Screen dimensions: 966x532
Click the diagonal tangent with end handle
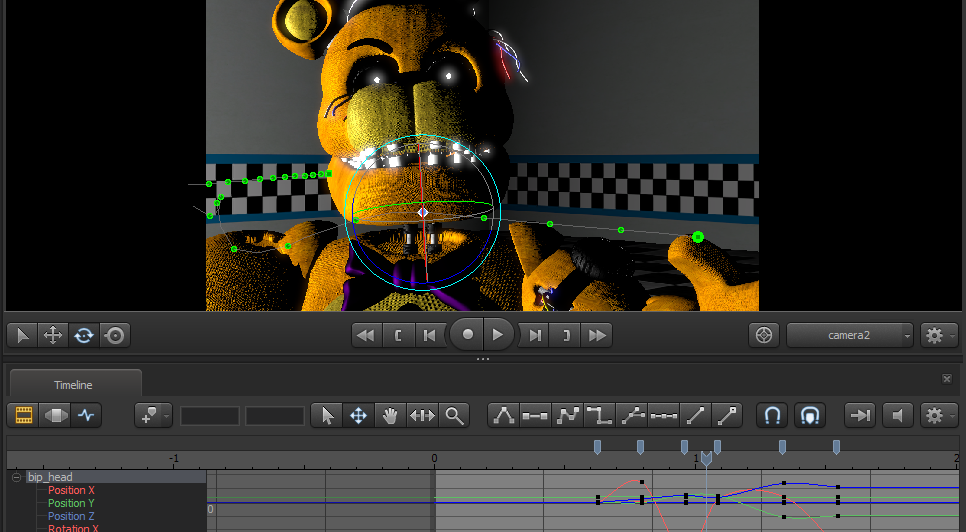point(727,416)
